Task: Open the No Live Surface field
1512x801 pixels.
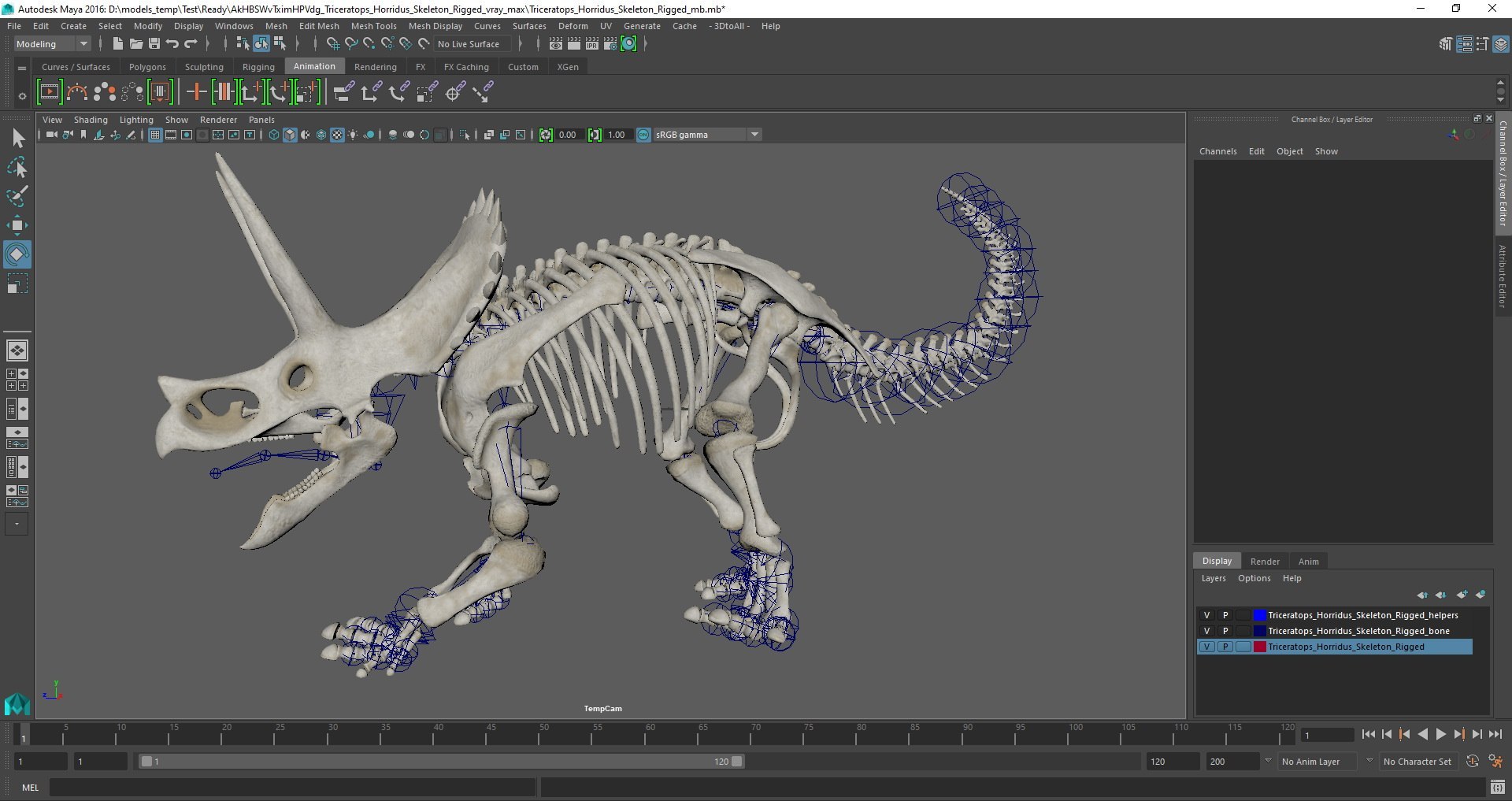Action: (x=472, y=44)
